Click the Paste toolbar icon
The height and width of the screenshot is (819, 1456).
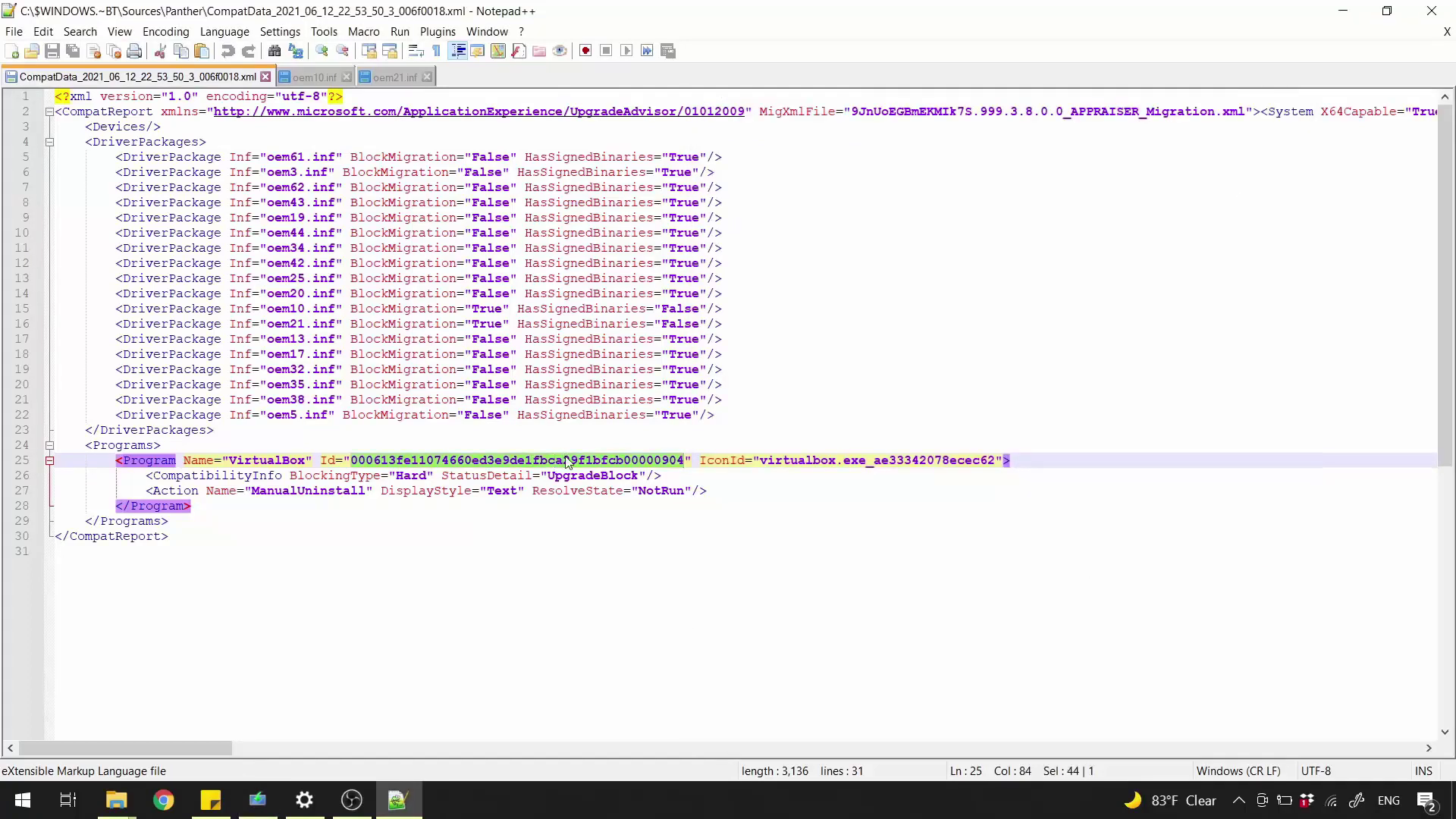[202, 51]
